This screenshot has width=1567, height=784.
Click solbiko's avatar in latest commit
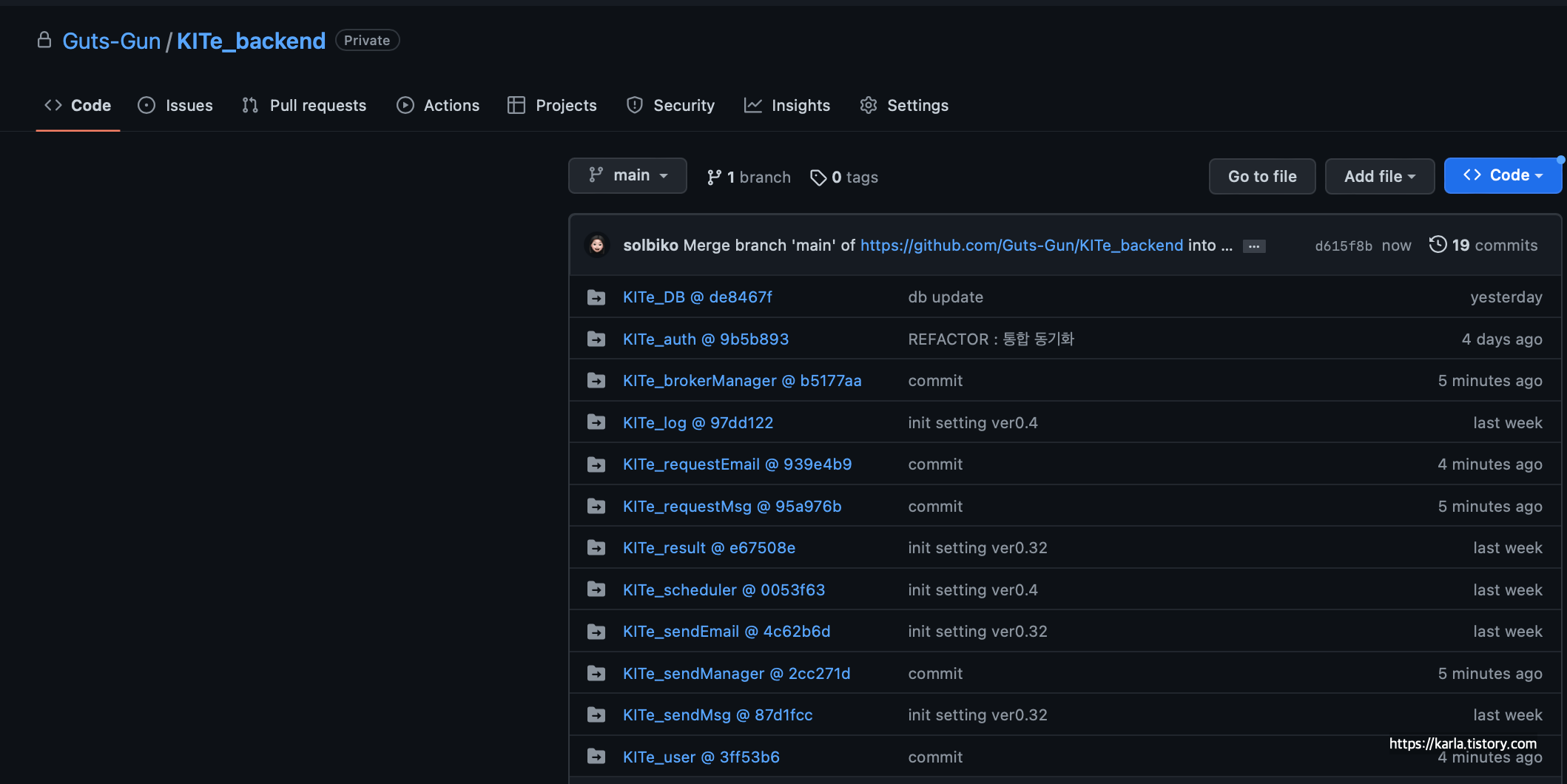[x=597, y=245]
